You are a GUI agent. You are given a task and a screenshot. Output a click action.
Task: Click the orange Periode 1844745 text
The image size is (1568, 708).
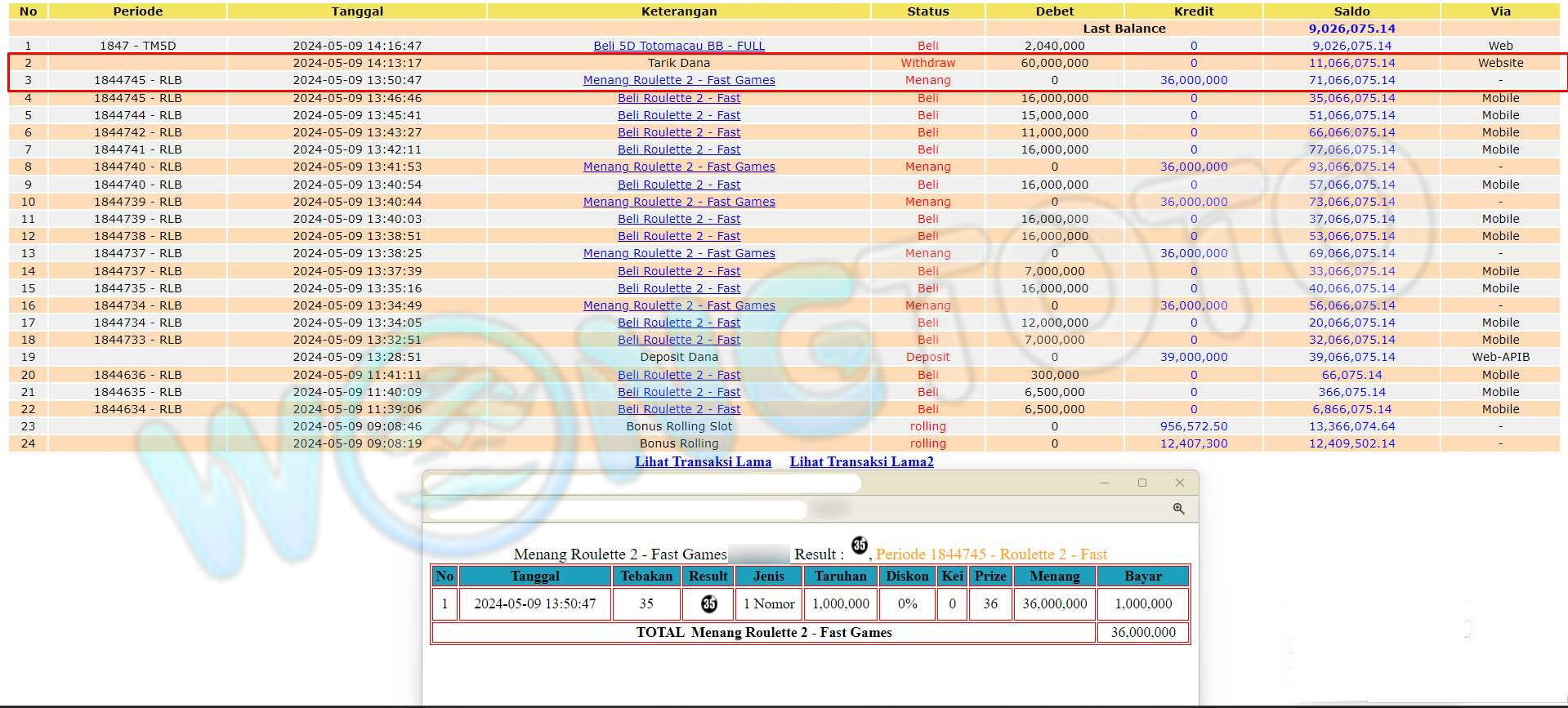990,554
